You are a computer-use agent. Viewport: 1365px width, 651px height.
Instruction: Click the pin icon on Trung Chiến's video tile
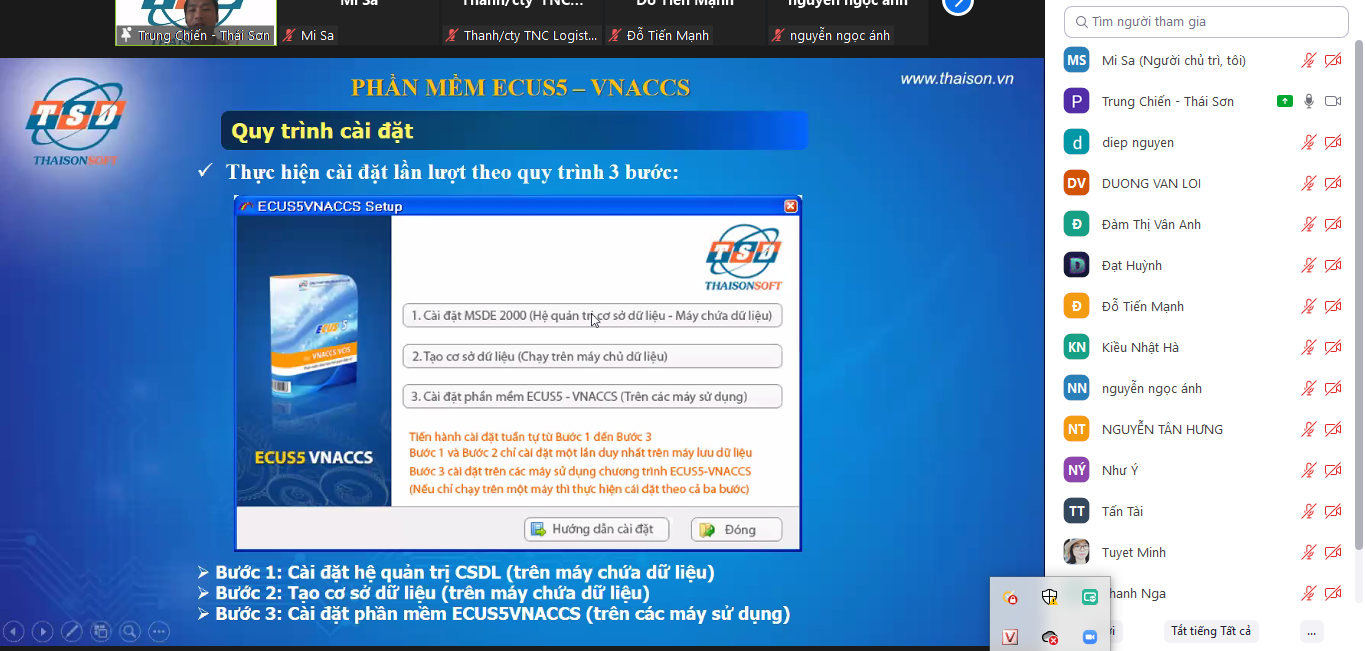pyautogui.click(x=126, y=35)
